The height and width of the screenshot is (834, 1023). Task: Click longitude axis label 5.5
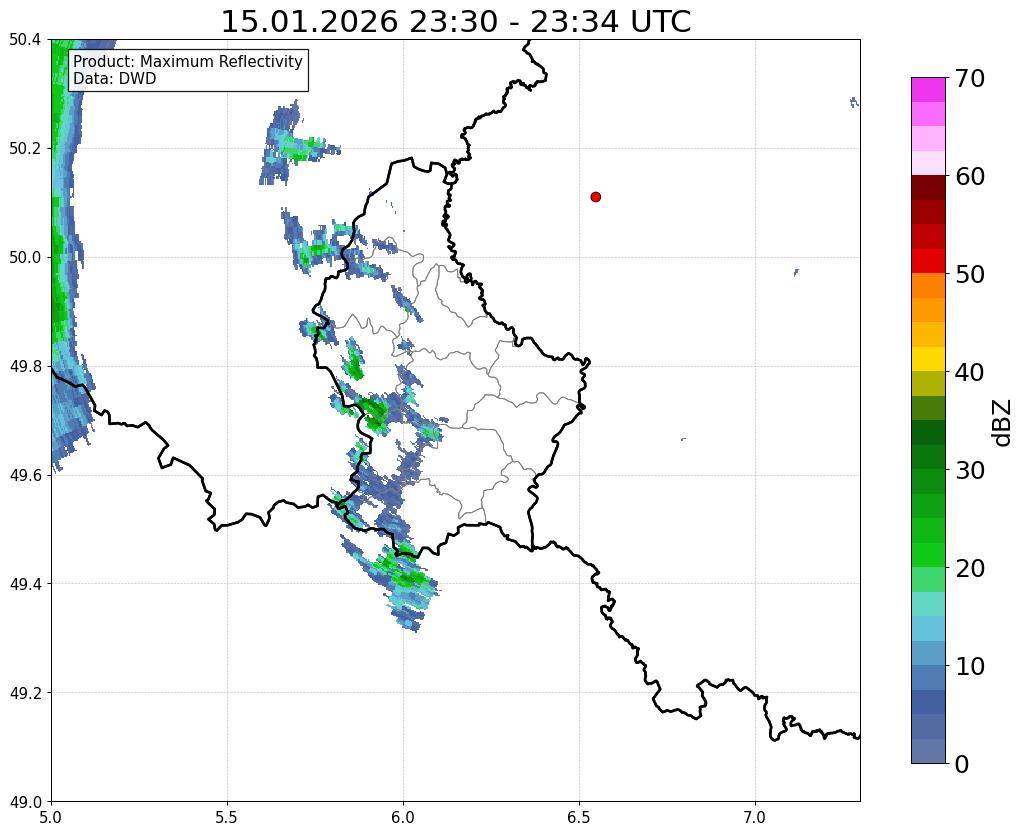pyautogui.click(x=227, y=818)
